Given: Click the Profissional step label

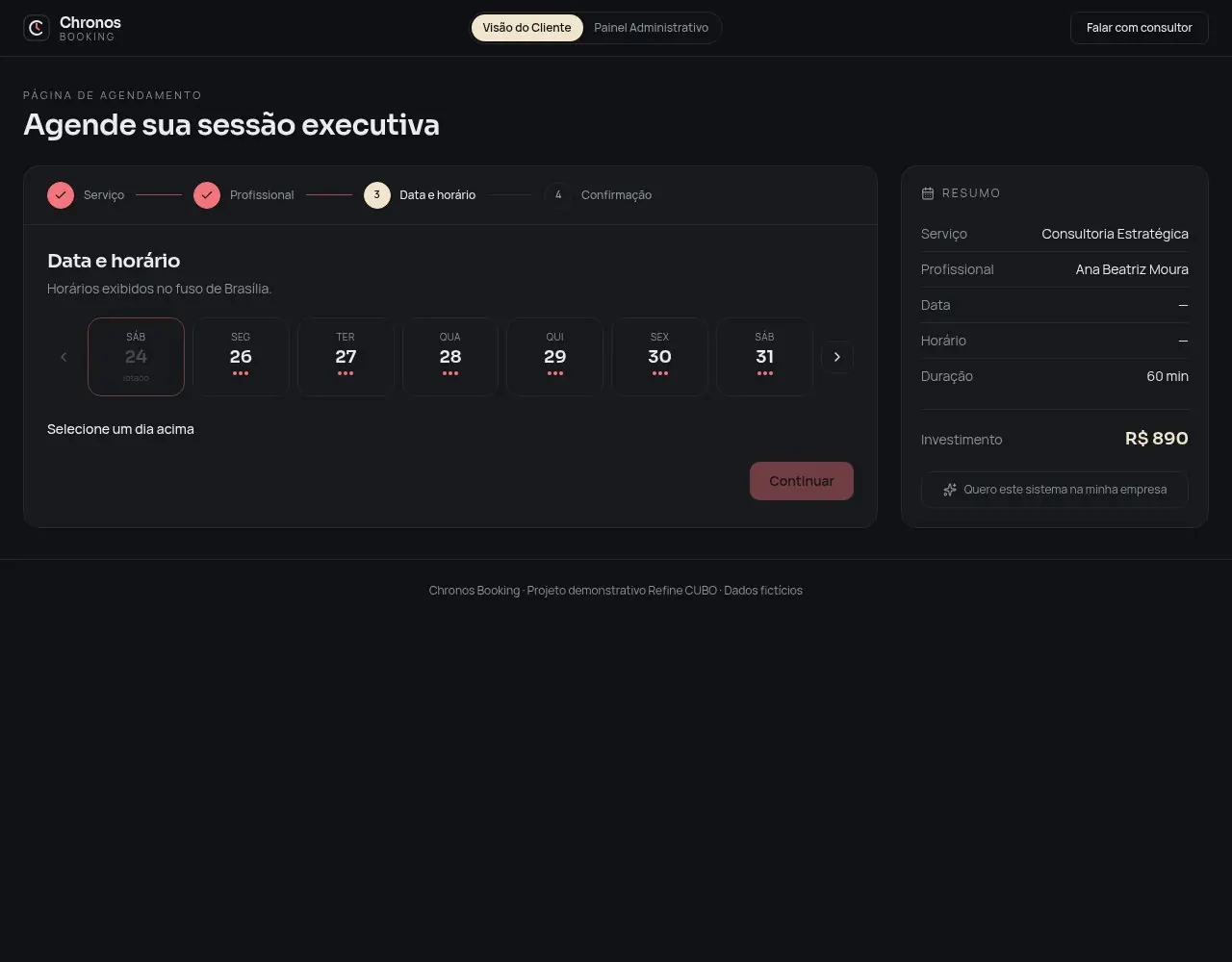Looking at the screenshot, I should coord(262,195).
